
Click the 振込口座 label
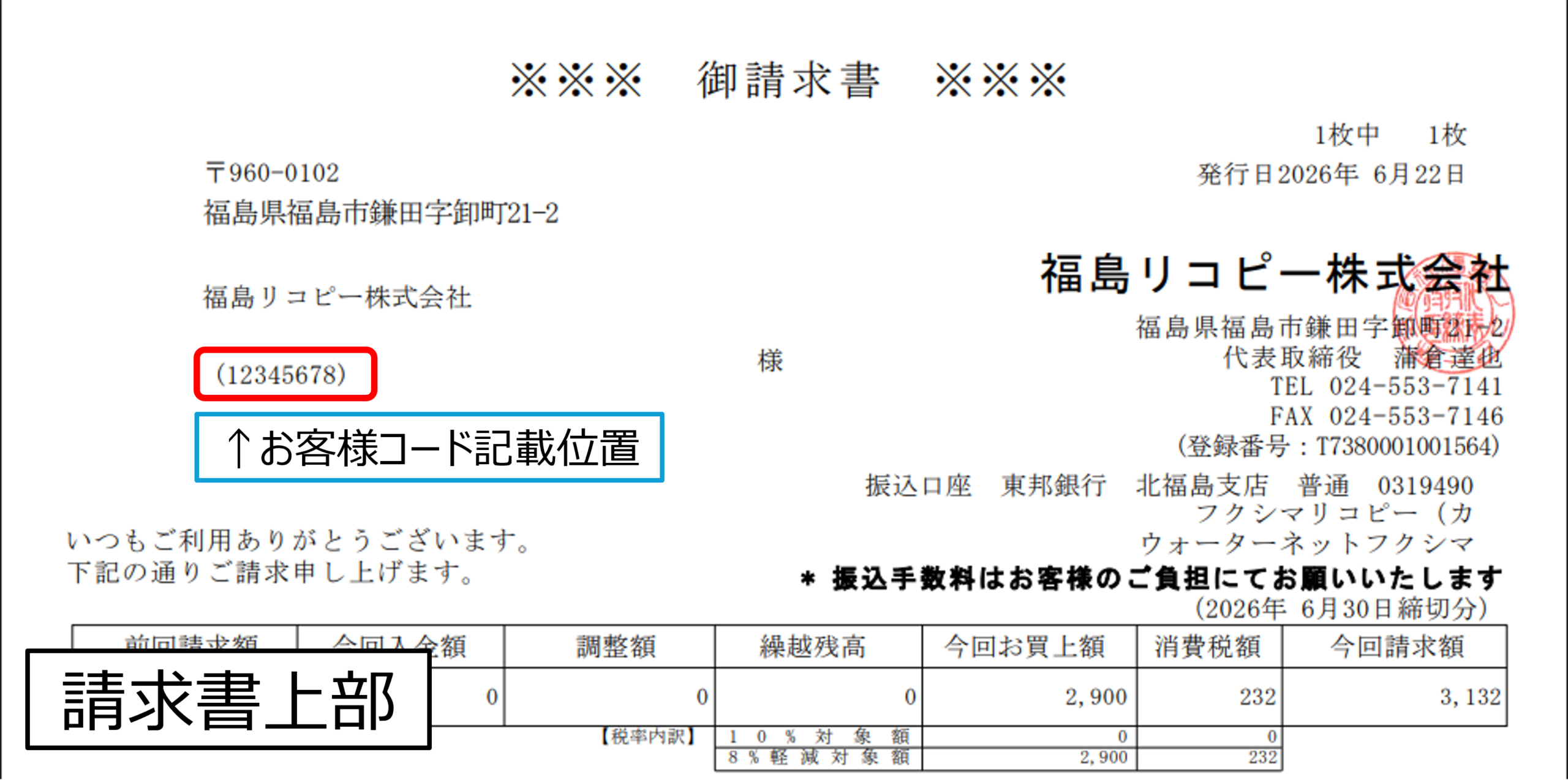918,486
